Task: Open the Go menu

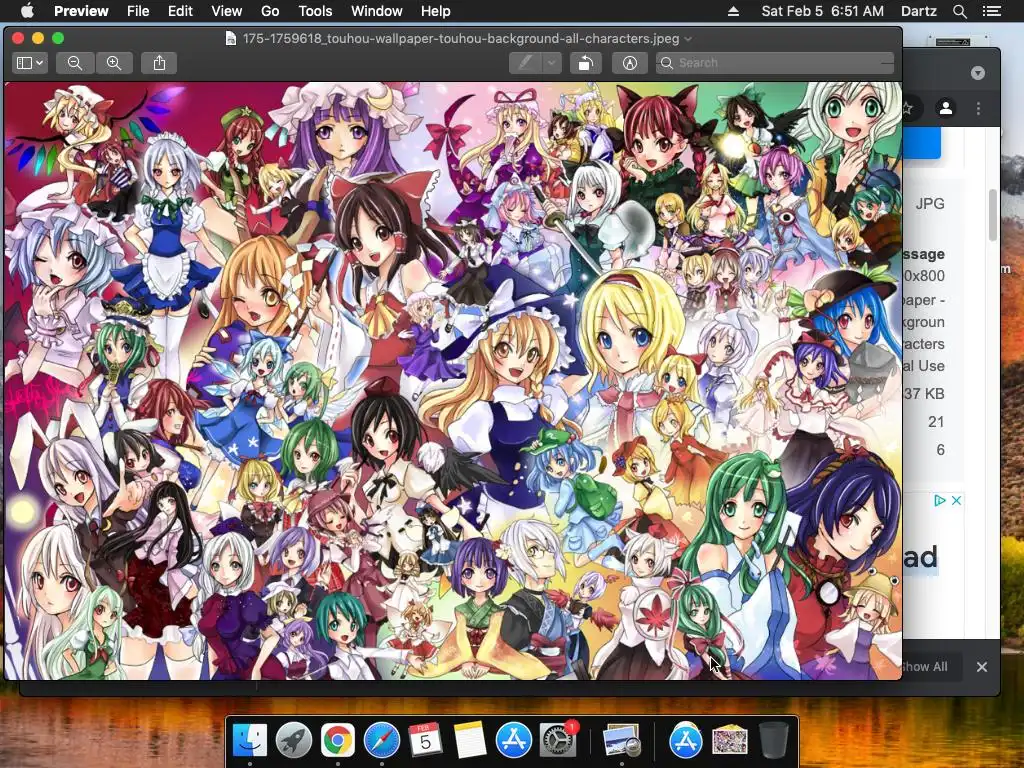Action: coord(270,11)
